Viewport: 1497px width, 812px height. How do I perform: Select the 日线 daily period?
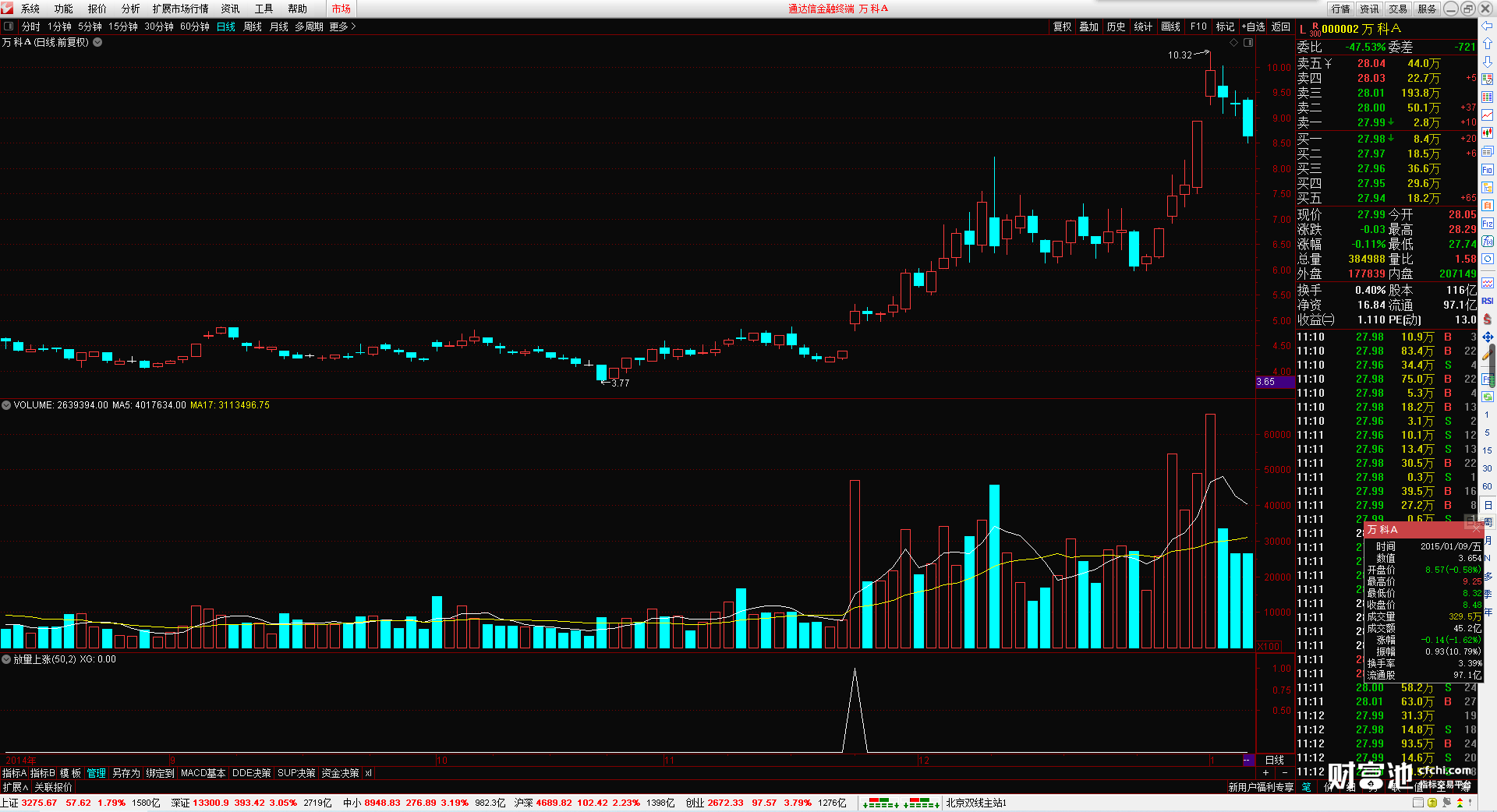point(226,26)
